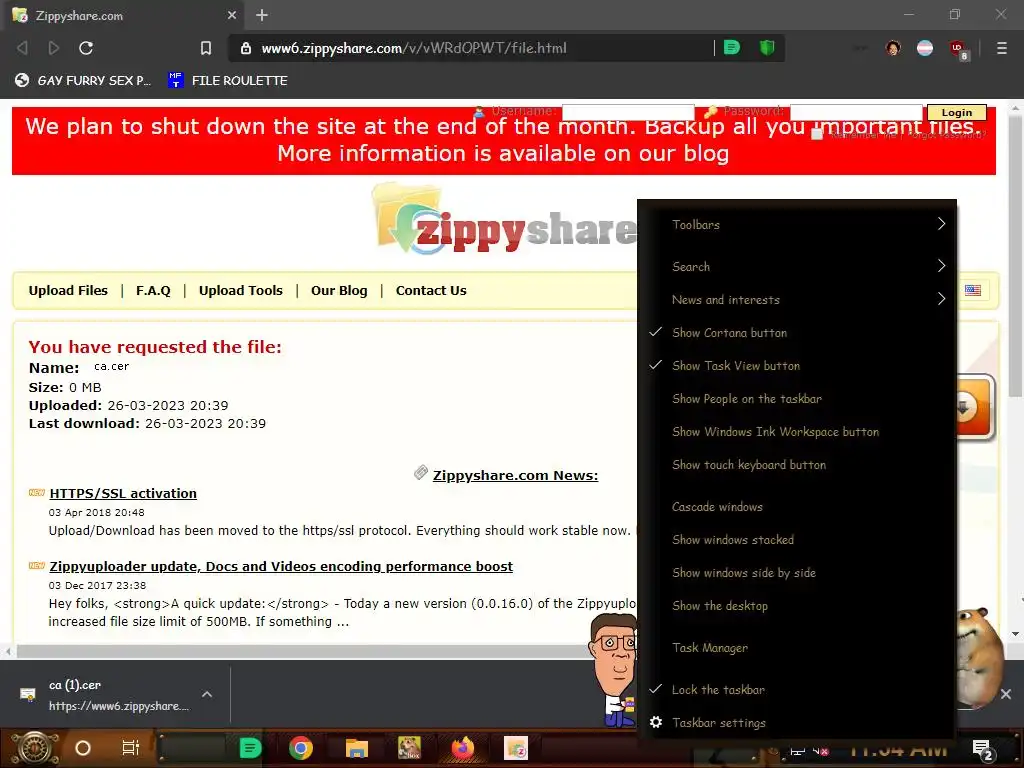Open options chevron for ca (1).cer download

click(x=206, y=694)
